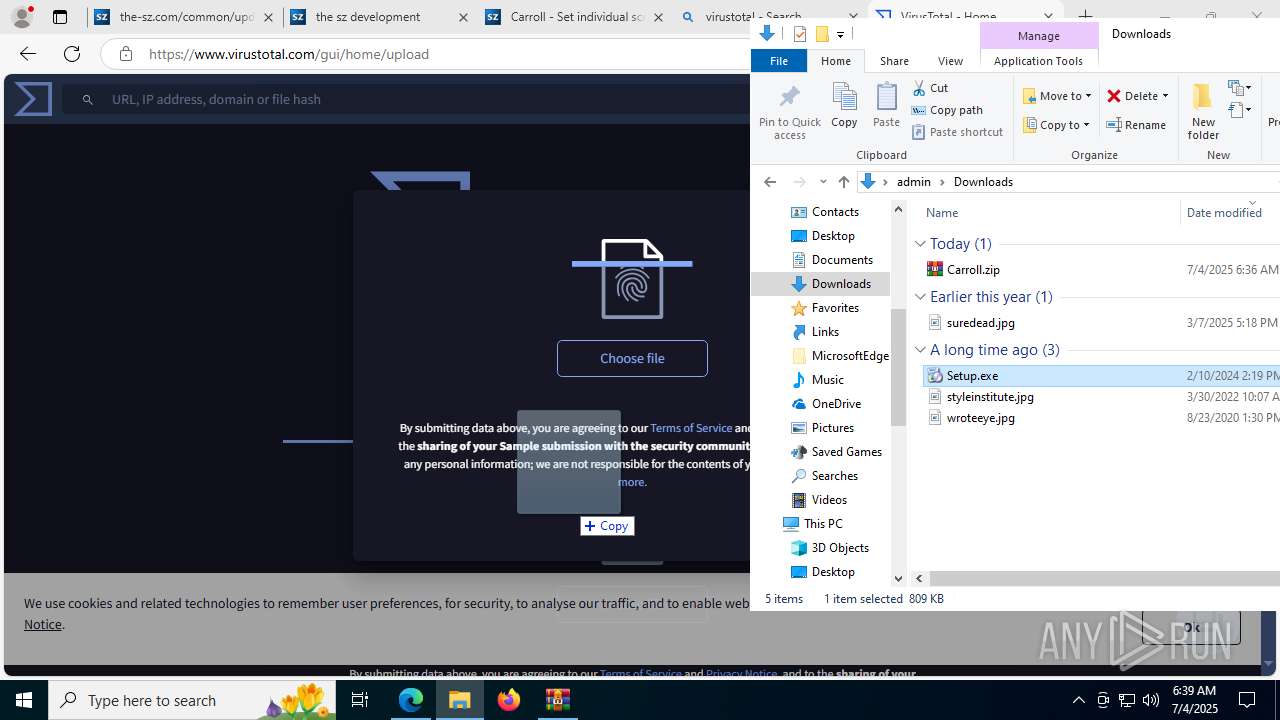Screen dimensions: 1280x720
Task: Switch to 'the sz development' browser tab
Action: point(379,17)
